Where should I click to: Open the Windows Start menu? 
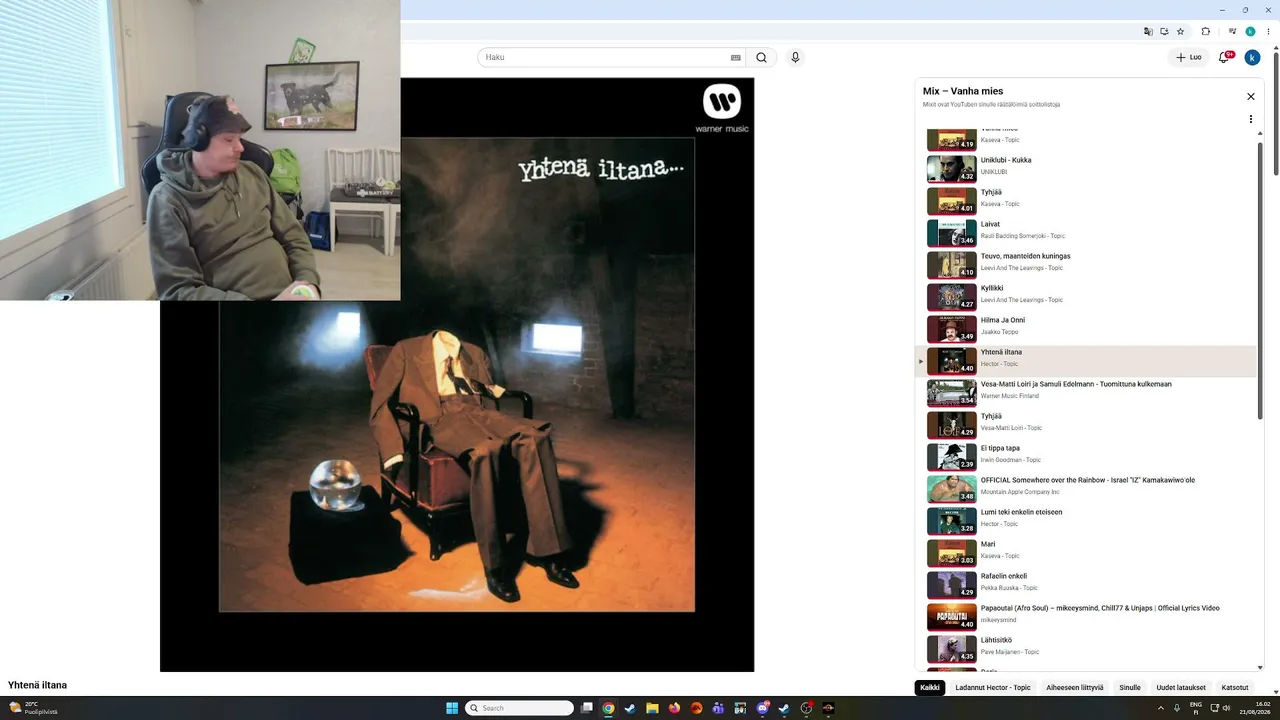click(x=452, y=708)
